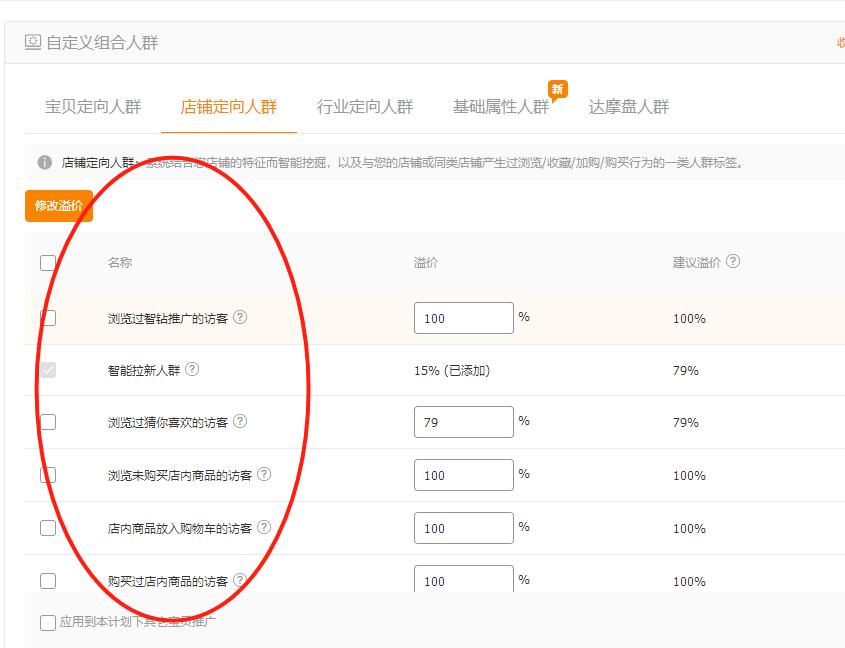The image size is (845, 648).
Task: Click the orange 修改溢价 button
Action: click(57, 207)
